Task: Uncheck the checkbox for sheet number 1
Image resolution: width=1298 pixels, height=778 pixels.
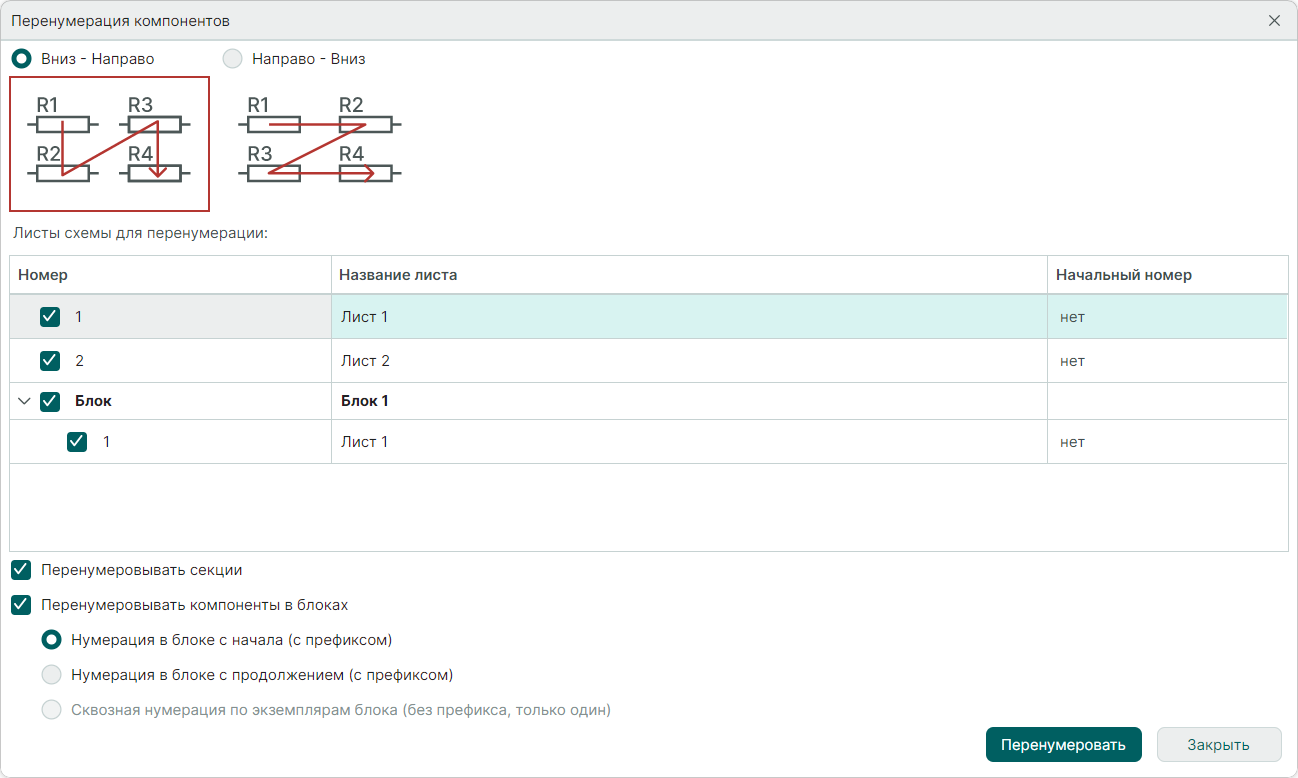Action: pos(50,317)
